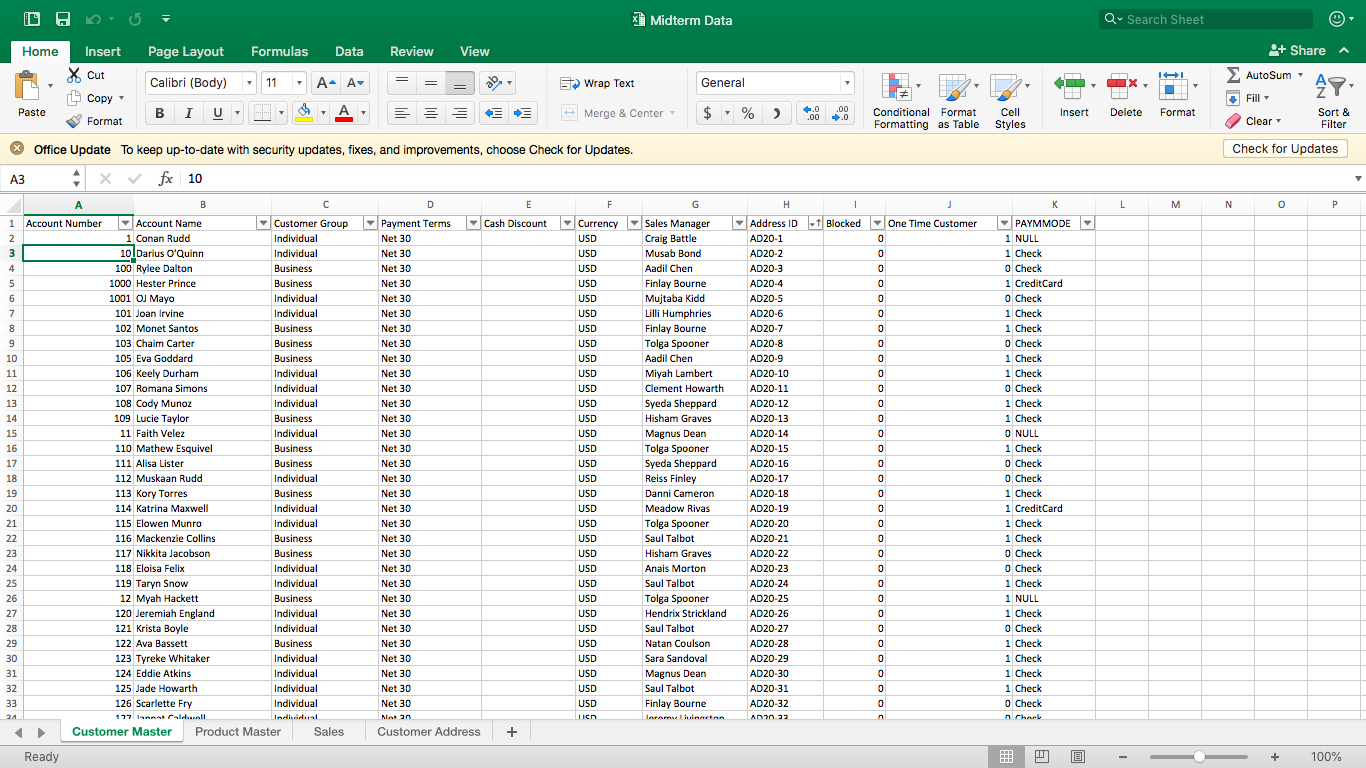Switch to the Formulas ribbon tab
This screenshot has height=768, width=1366.
click(x=279, y=51)
